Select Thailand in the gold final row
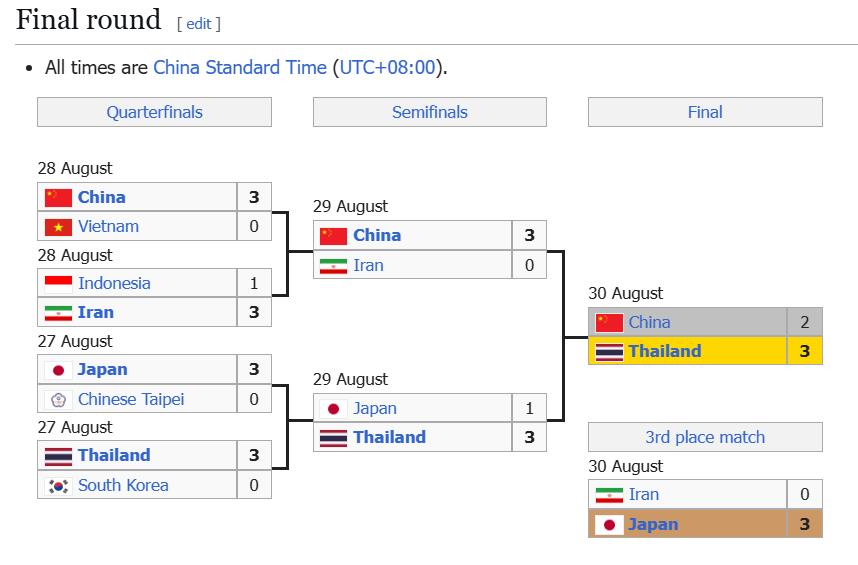858x565 pixels. coord(664,351)
